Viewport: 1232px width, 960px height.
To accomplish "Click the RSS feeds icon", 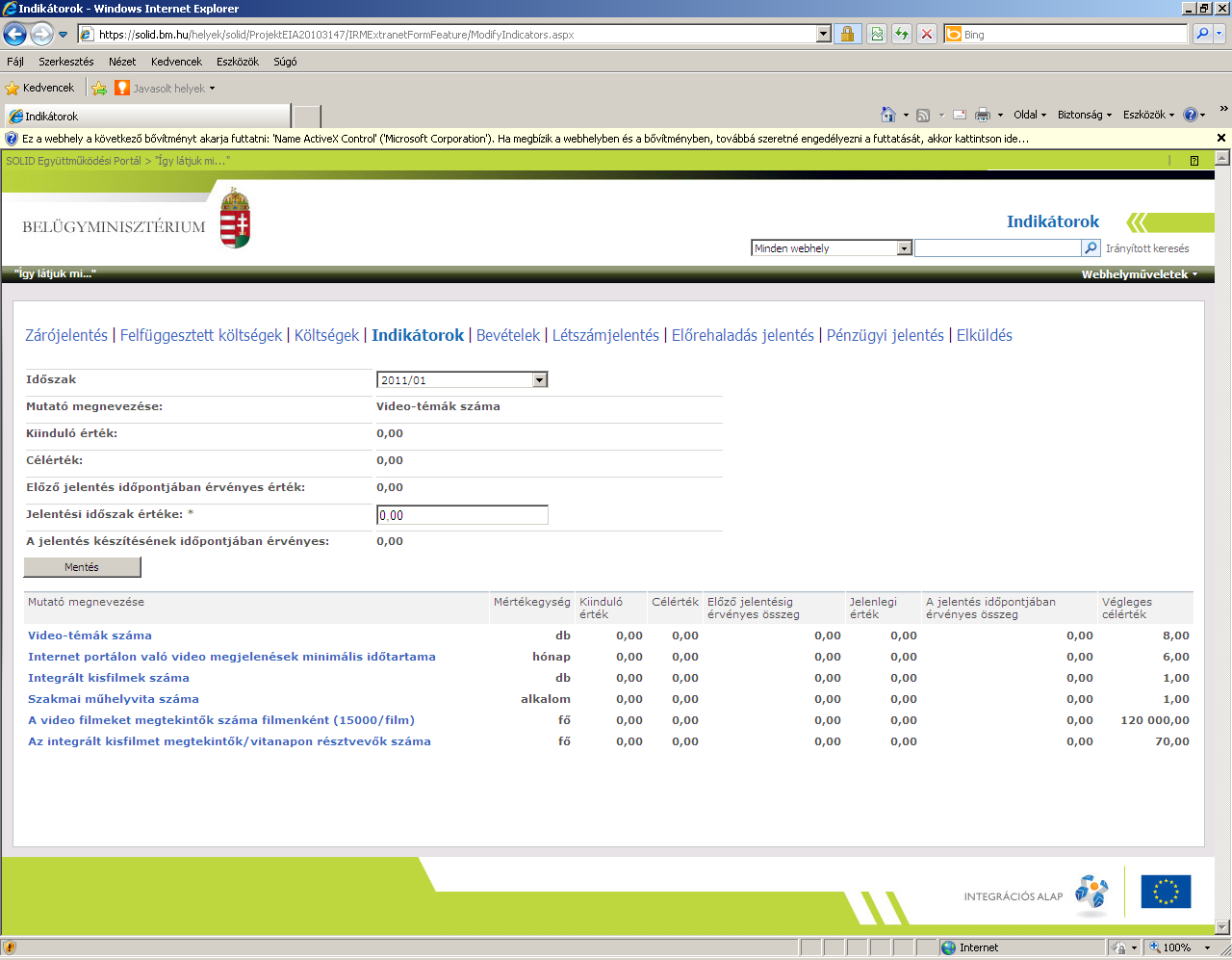I will pos(923,115).
